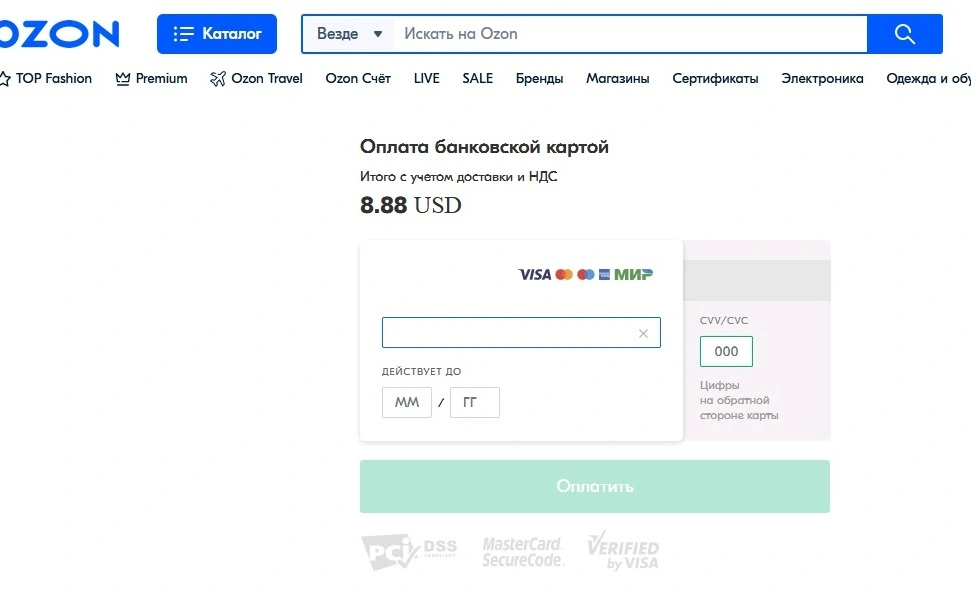Click the Premium crown icon
This screenshot has height=589, width=971.
coord(123,79)
